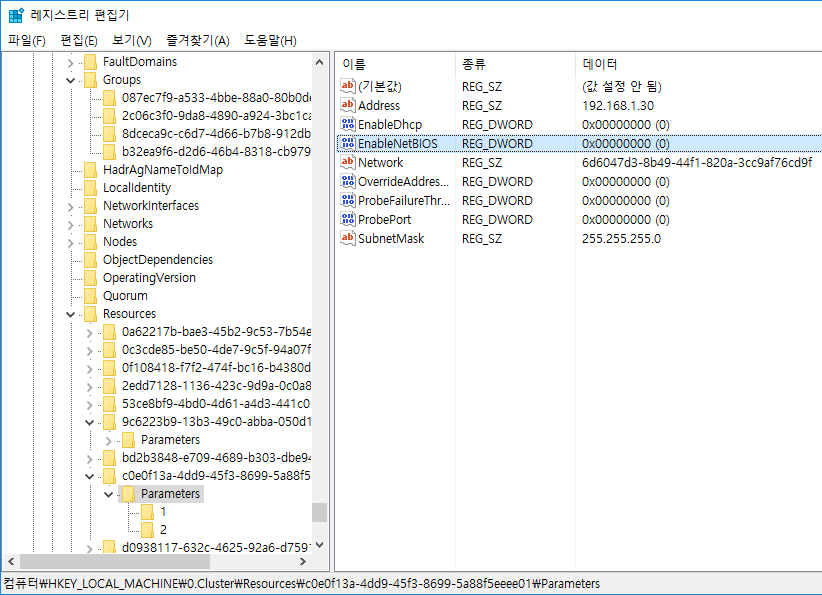Click the EnableDhcp DWORD value icon
The width and height of the screenshot is (822, 595).
click(348, 124)
